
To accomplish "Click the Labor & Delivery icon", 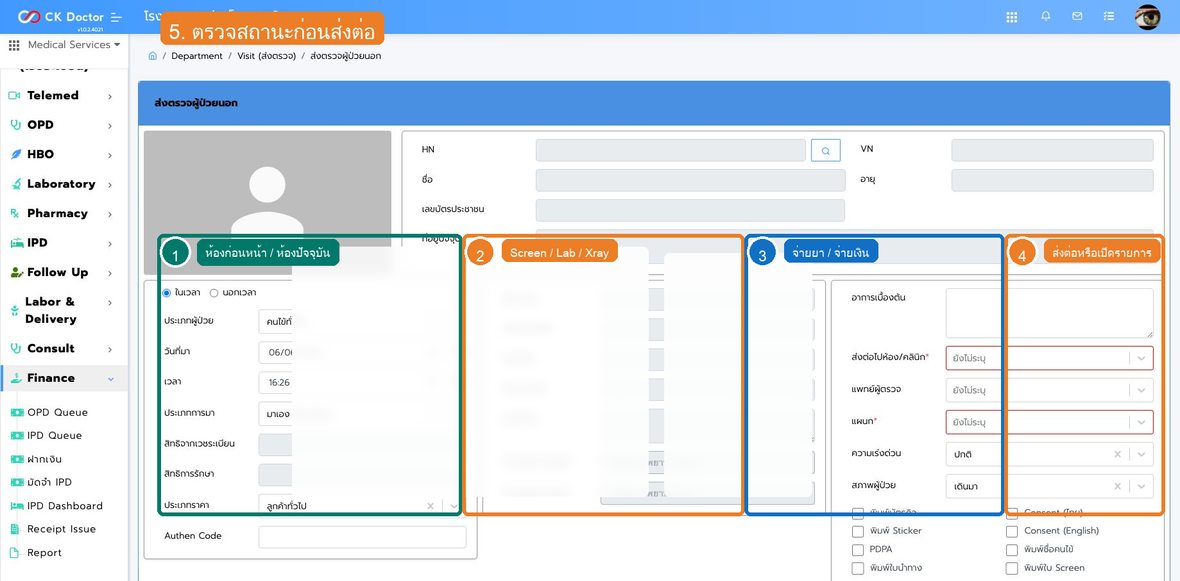I will click(x=15, y=310).
